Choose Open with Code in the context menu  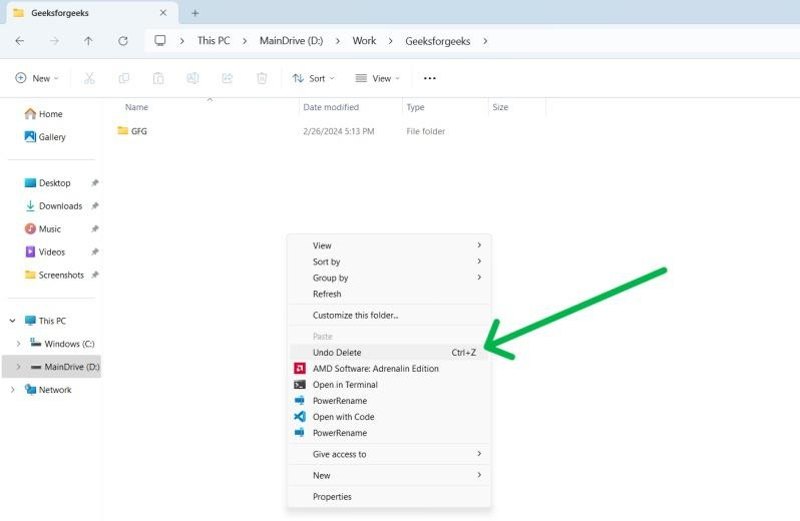(x=343, y=417)
